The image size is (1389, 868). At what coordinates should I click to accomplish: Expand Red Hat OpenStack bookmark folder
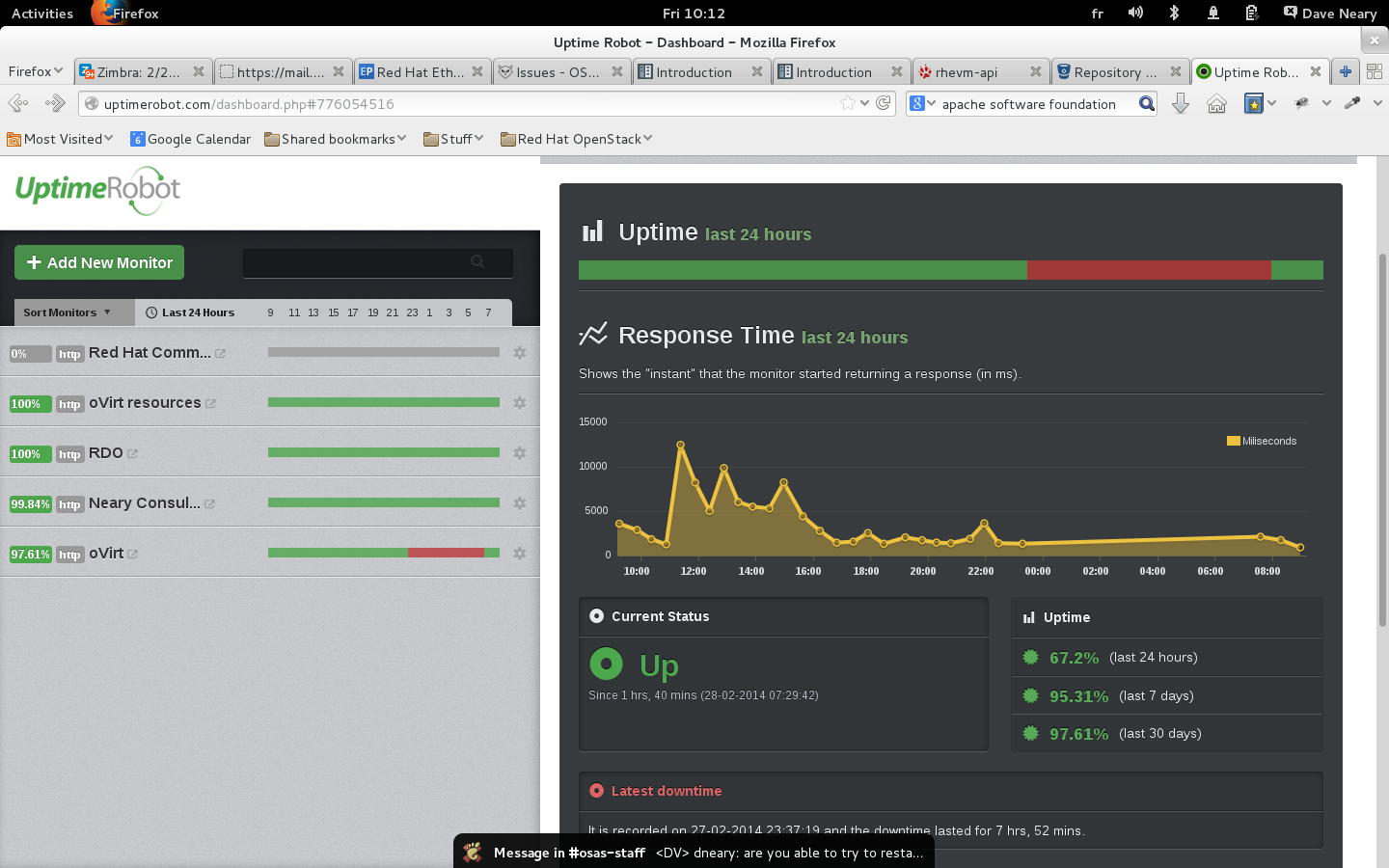[x=577, y=139]
